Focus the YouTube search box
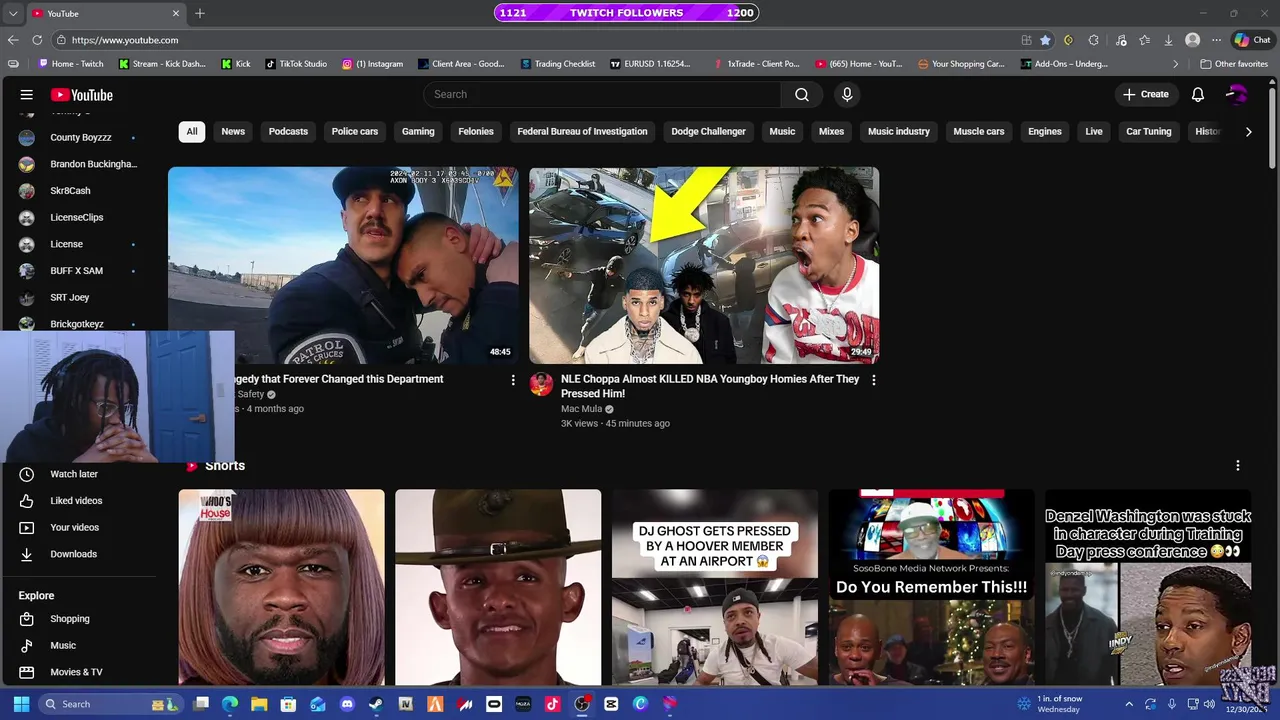Viewport: 1280px width, 720px height. tap(602, 94)
